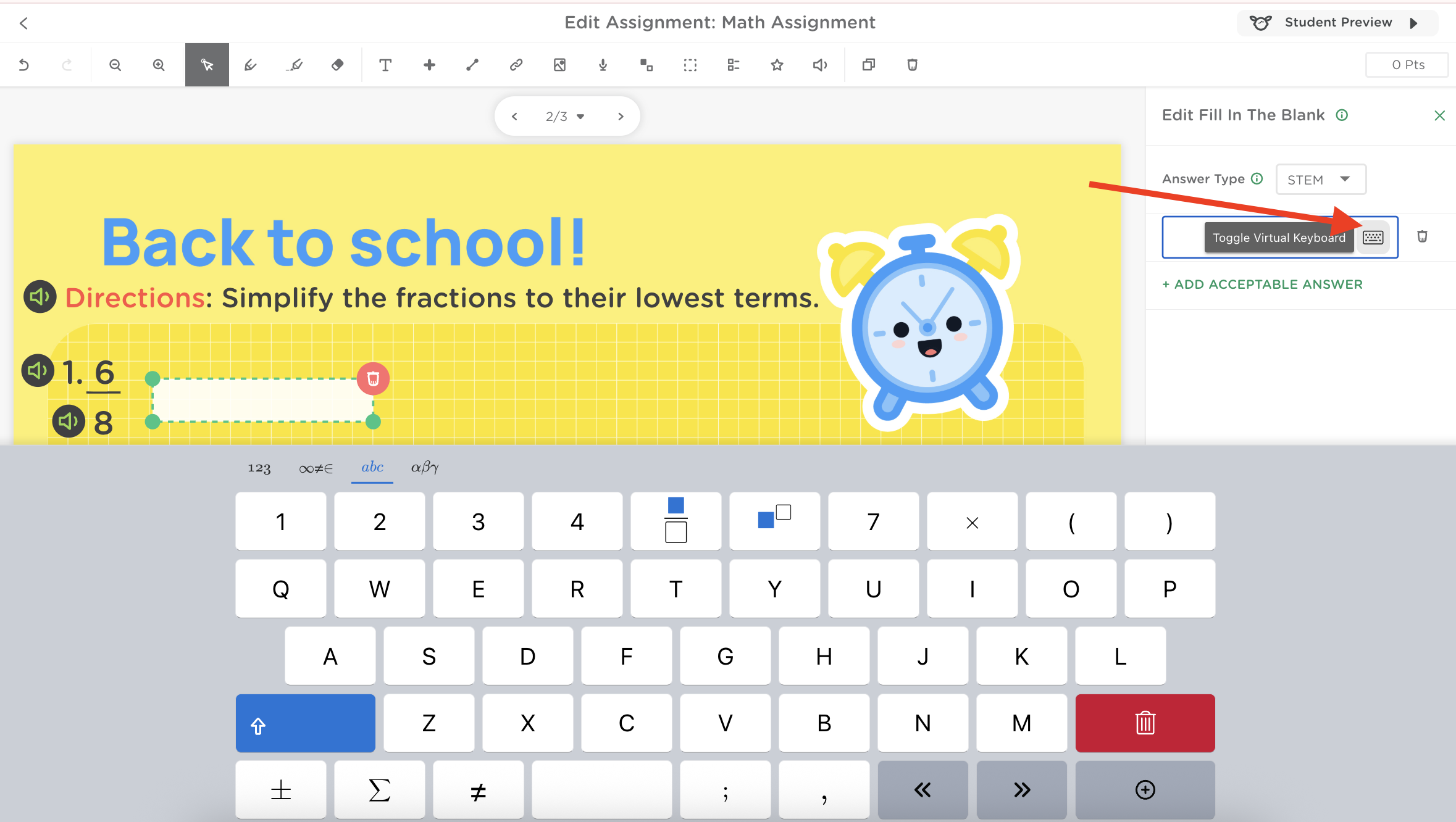Click the multiple choice list icon
The height and width of the screenshot is (822, 1456).
click(x=734, y=65)
